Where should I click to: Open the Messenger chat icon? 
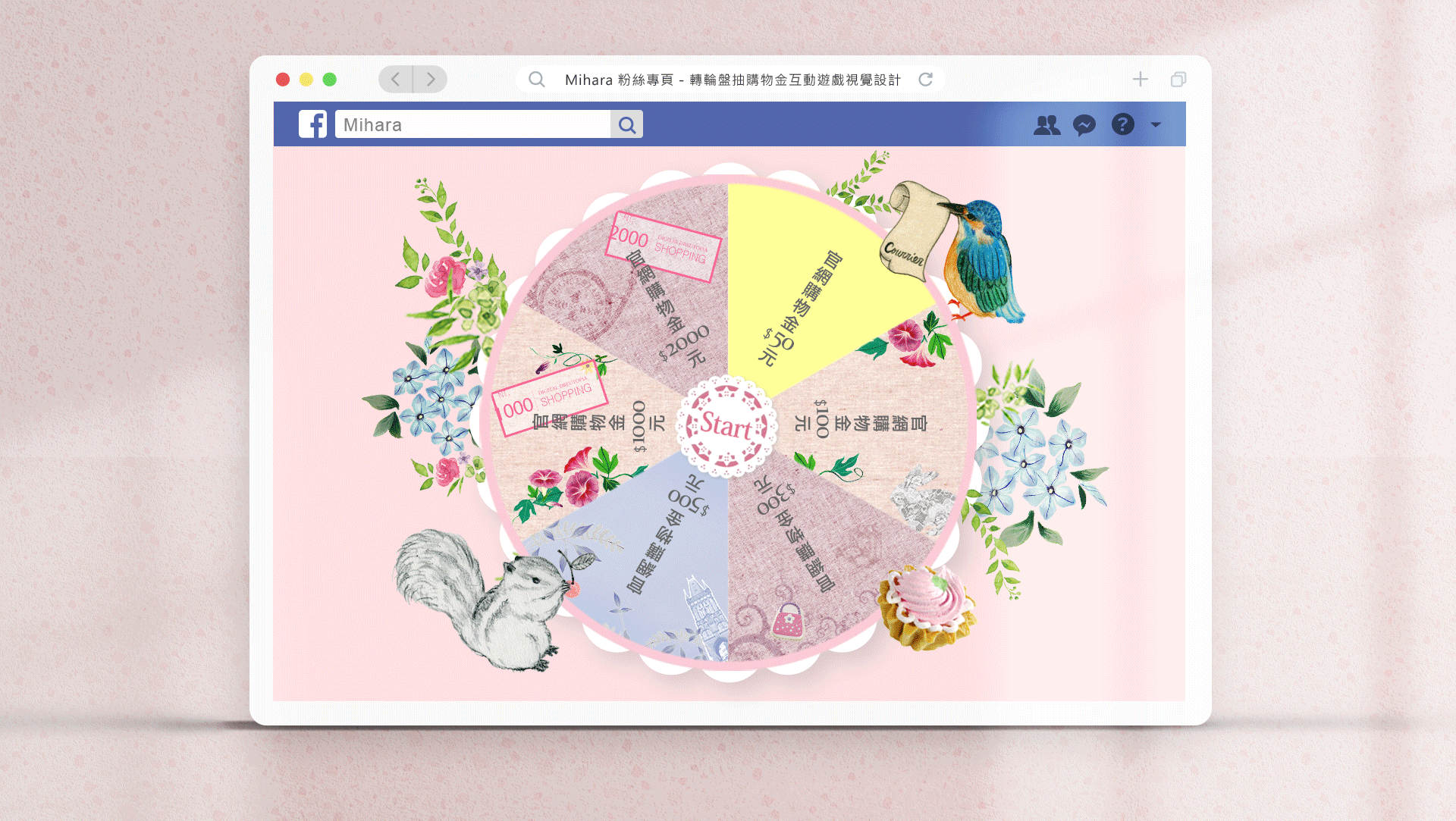tap(1084, 125)
